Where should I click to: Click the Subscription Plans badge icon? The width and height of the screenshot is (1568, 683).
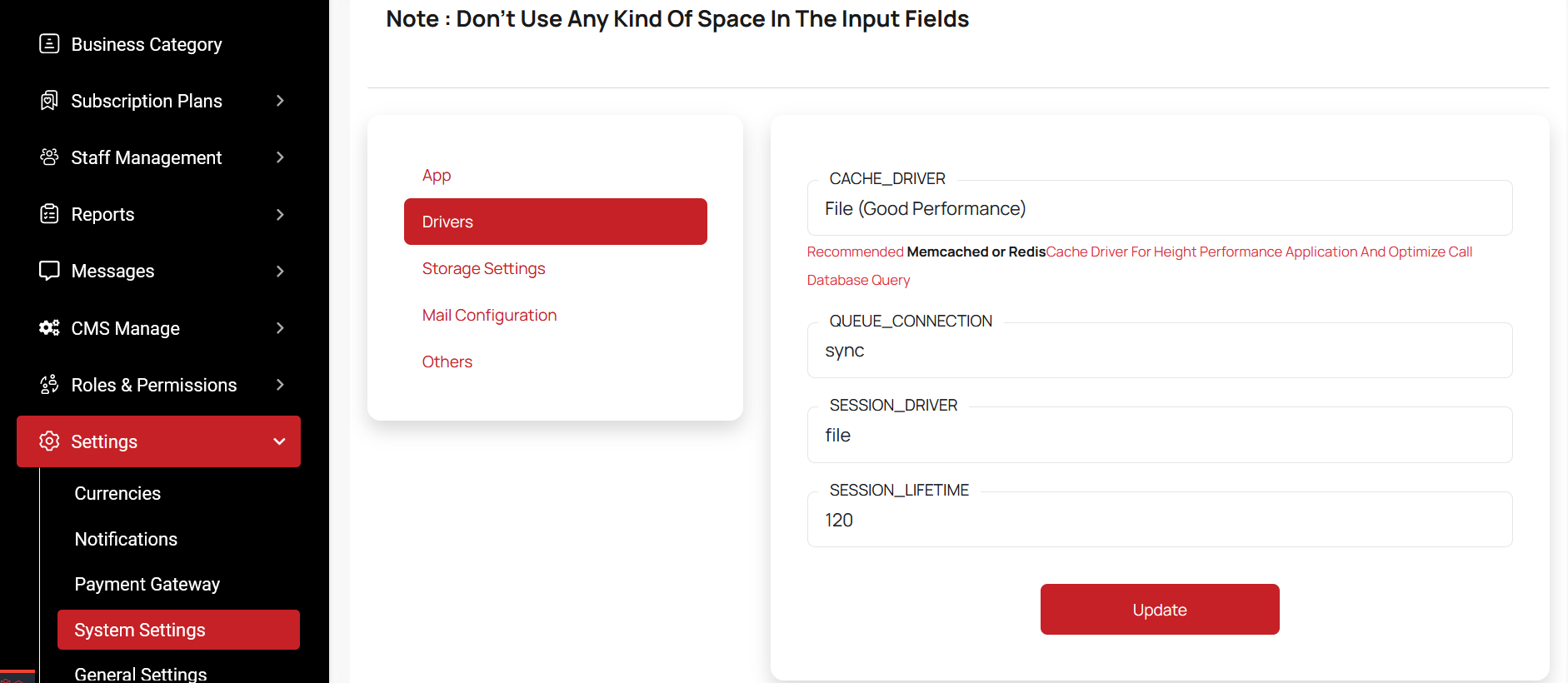(x=49, y=101)
